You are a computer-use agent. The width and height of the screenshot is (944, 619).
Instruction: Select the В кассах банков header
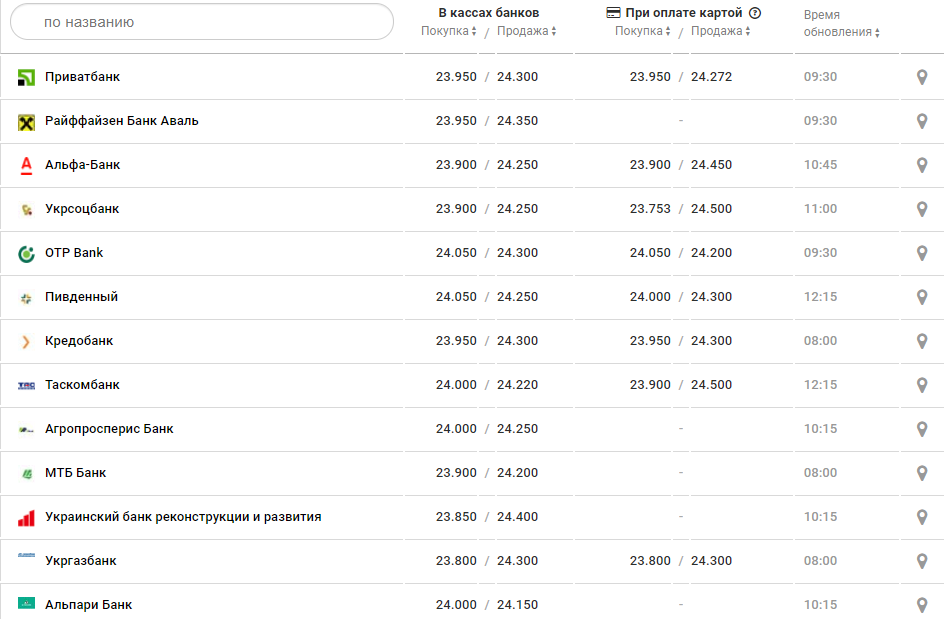pos(488,13)
